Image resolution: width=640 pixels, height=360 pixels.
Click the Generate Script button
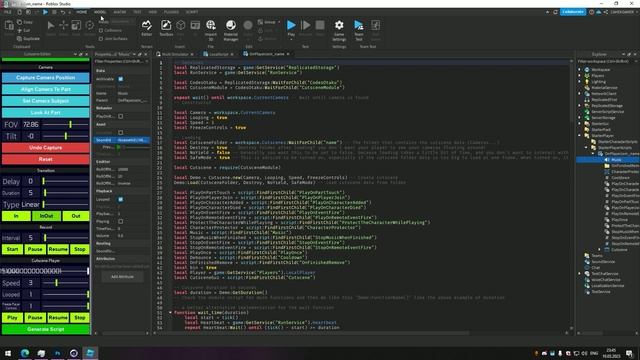[x=46, y=329]
